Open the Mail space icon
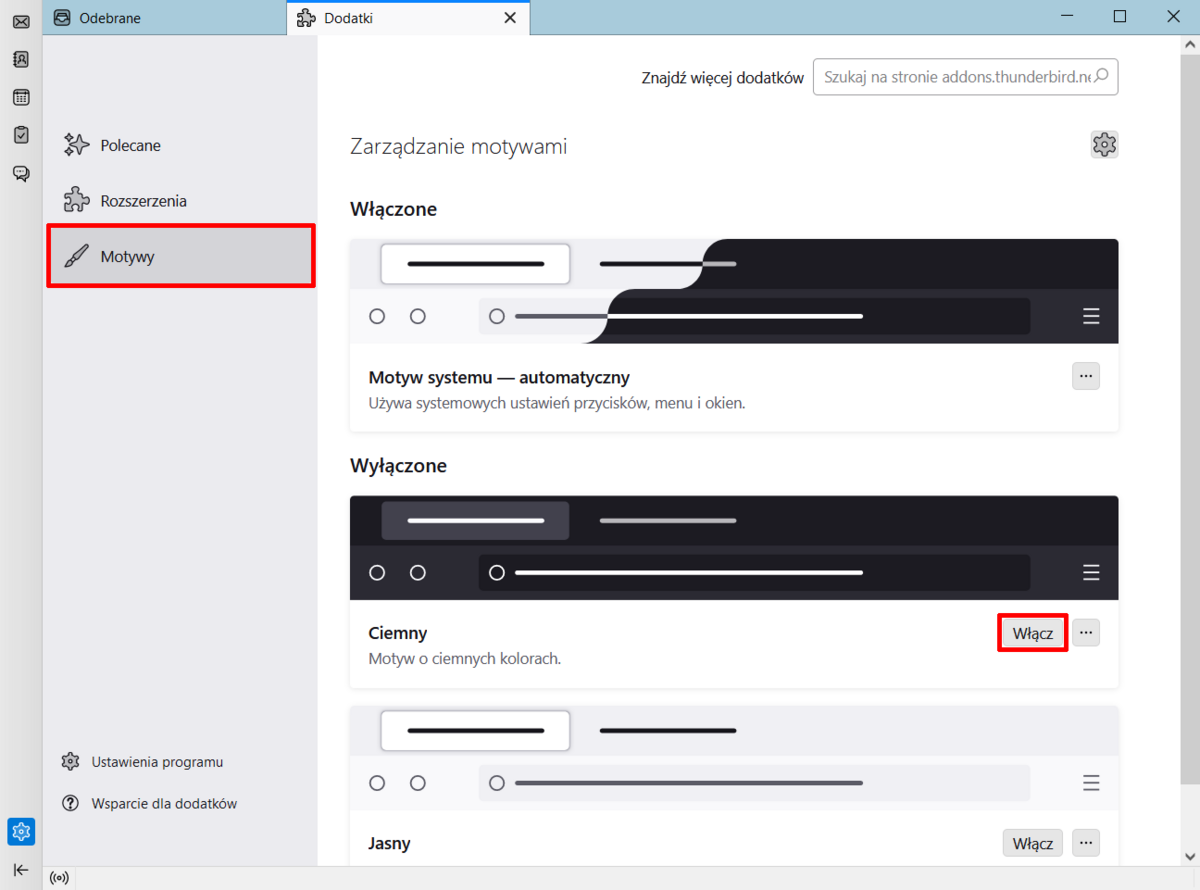1200x890 pixels. point(21,22)
